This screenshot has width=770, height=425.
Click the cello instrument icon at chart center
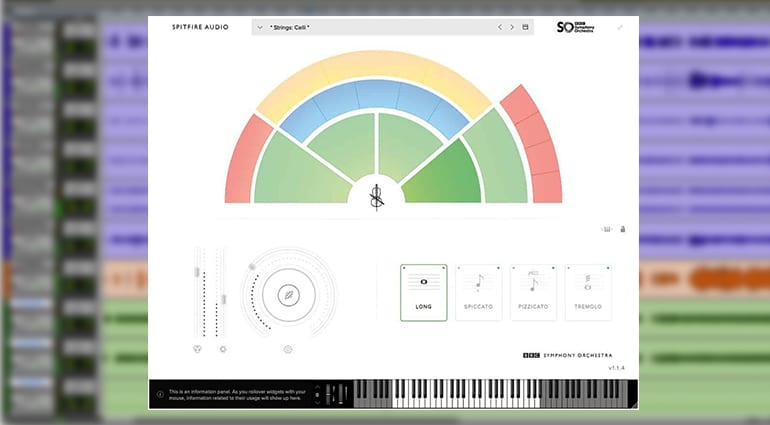377,197
